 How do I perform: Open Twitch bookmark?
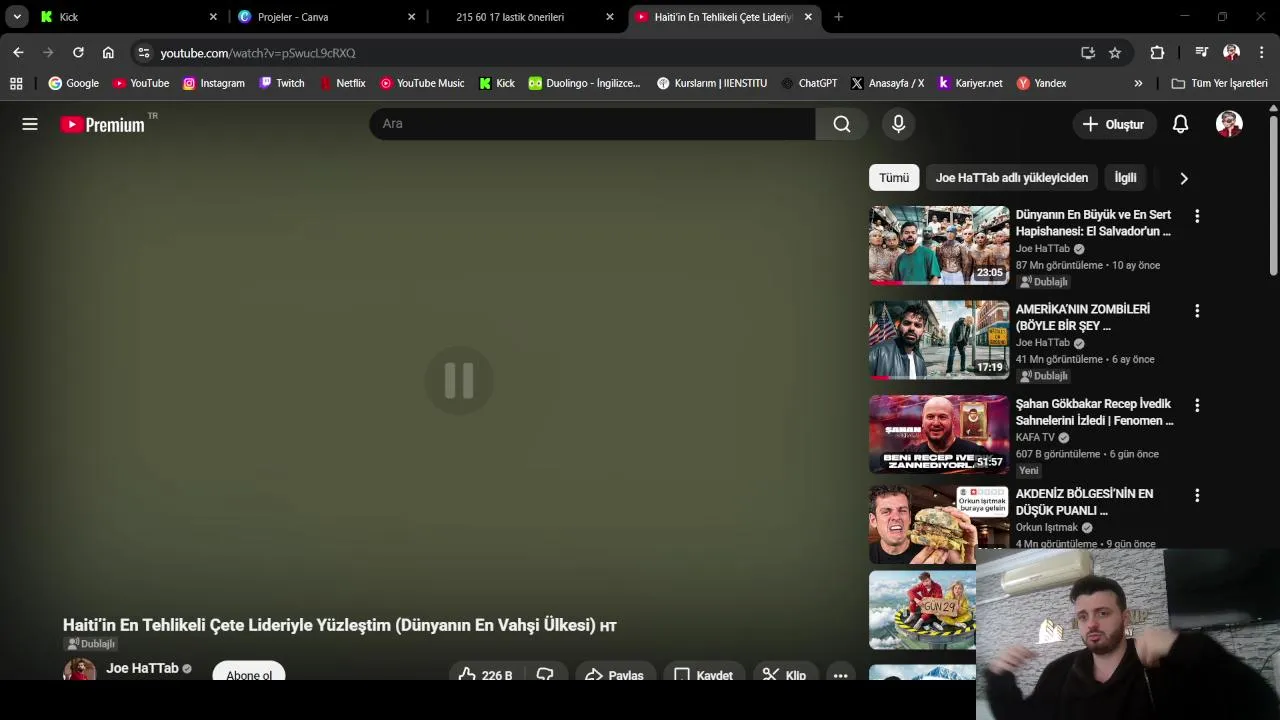[x=282, y=83]
